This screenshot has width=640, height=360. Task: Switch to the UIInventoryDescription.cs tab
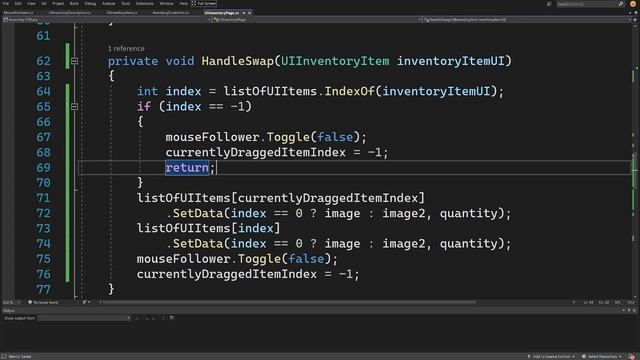tap(69, 13)
